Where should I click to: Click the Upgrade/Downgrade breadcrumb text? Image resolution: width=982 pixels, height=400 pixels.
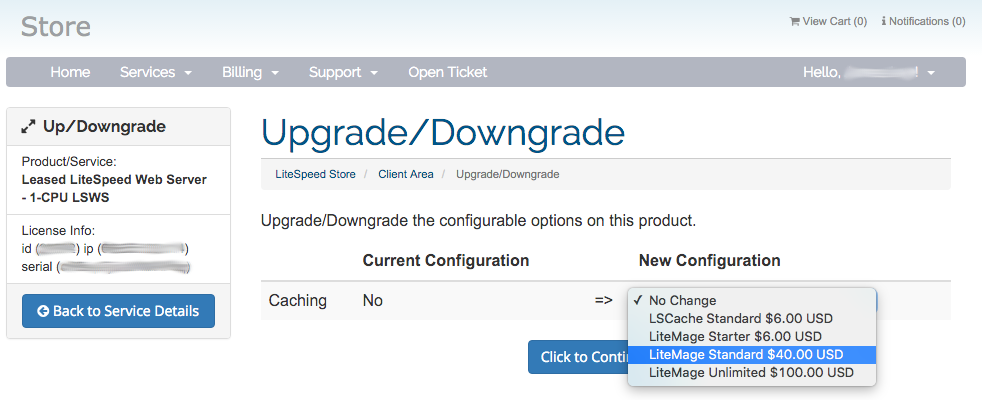[507, 174]
